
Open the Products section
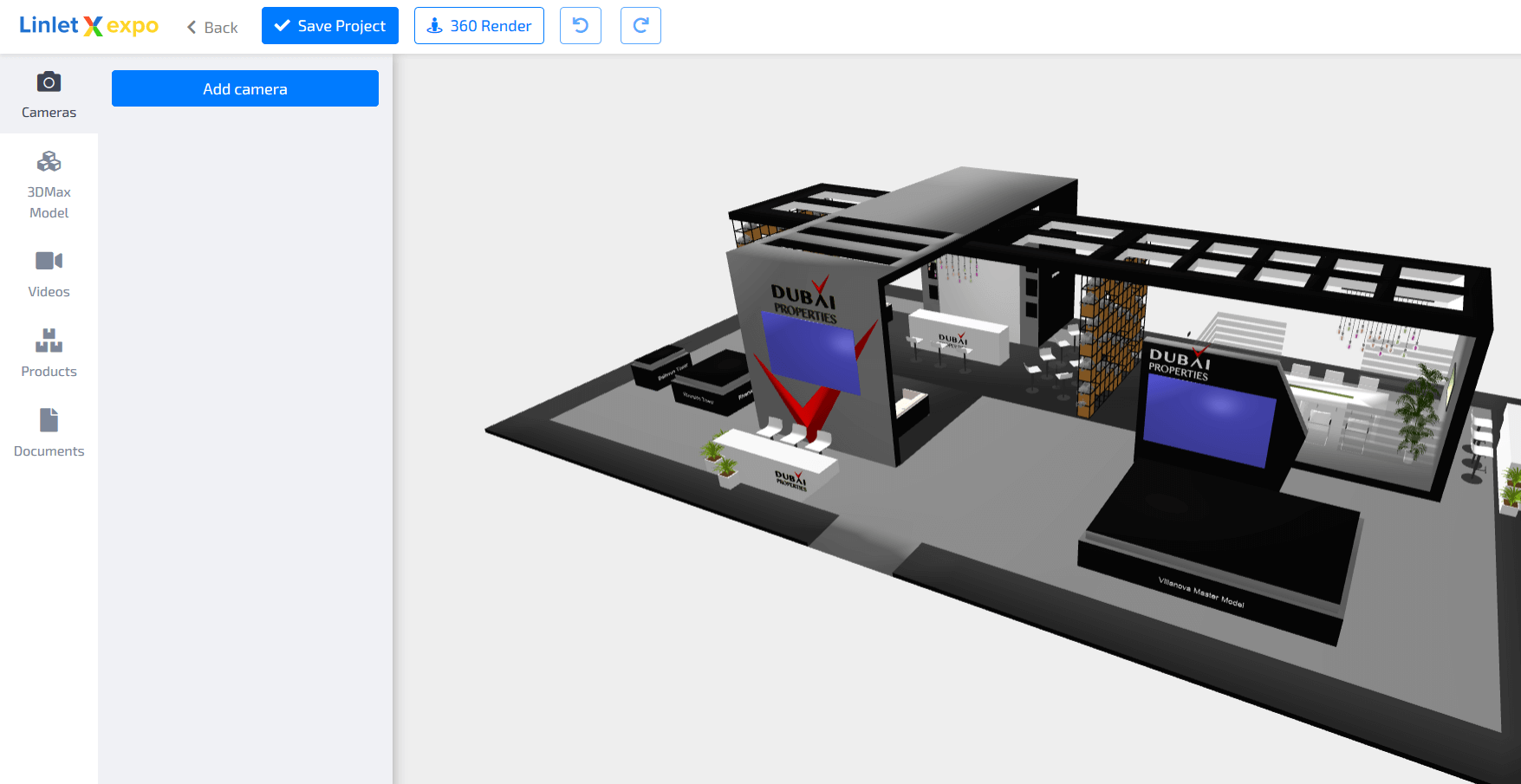point(49,353)
